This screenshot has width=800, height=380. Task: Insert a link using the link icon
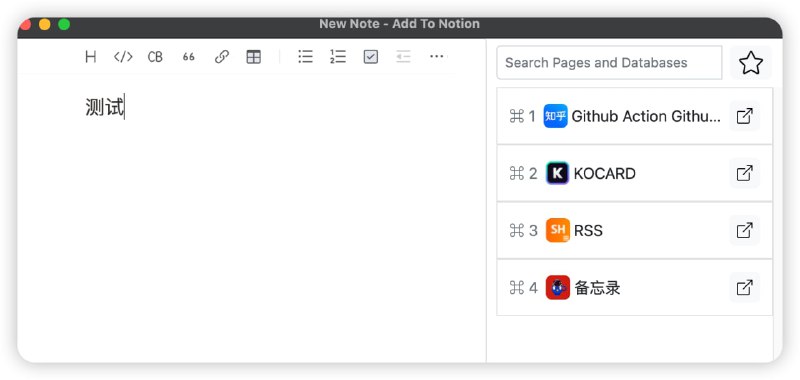point(221,57)
